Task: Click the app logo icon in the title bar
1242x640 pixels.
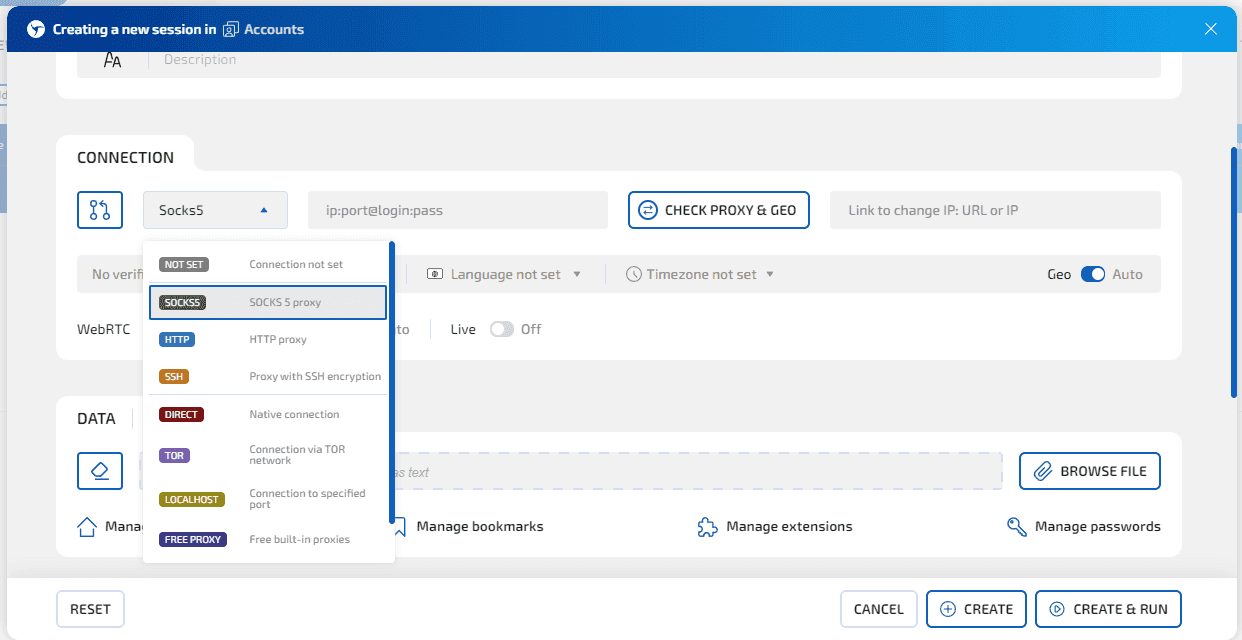Action: point(36,29)
